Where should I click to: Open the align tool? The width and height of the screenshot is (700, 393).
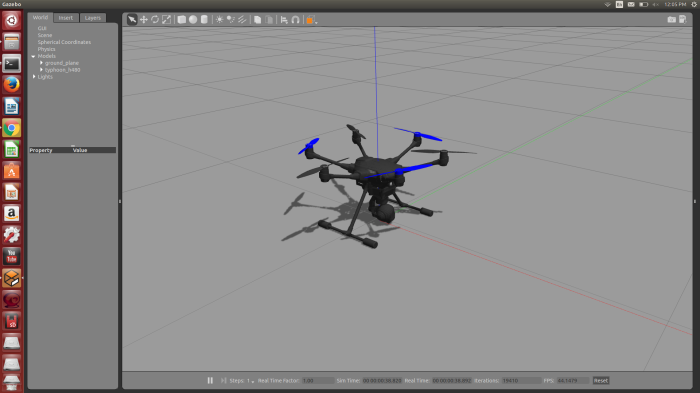[x=284, y=20]
